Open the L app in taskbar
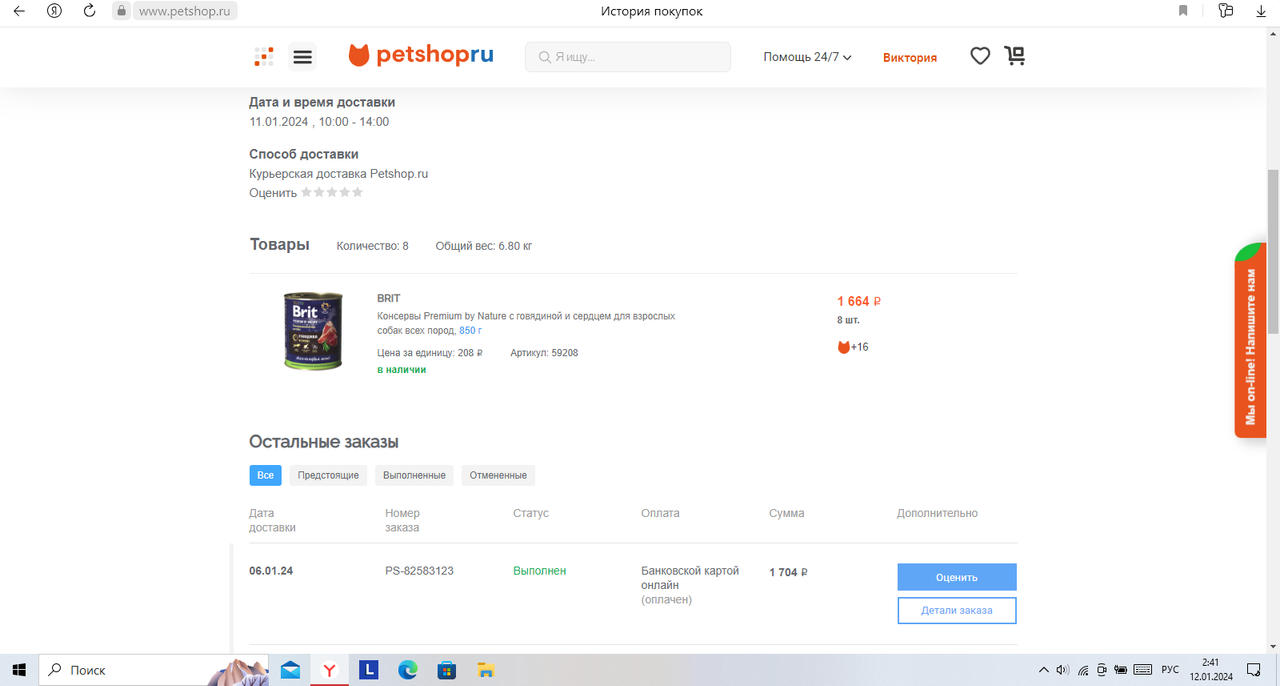 (x=367, y=670)
